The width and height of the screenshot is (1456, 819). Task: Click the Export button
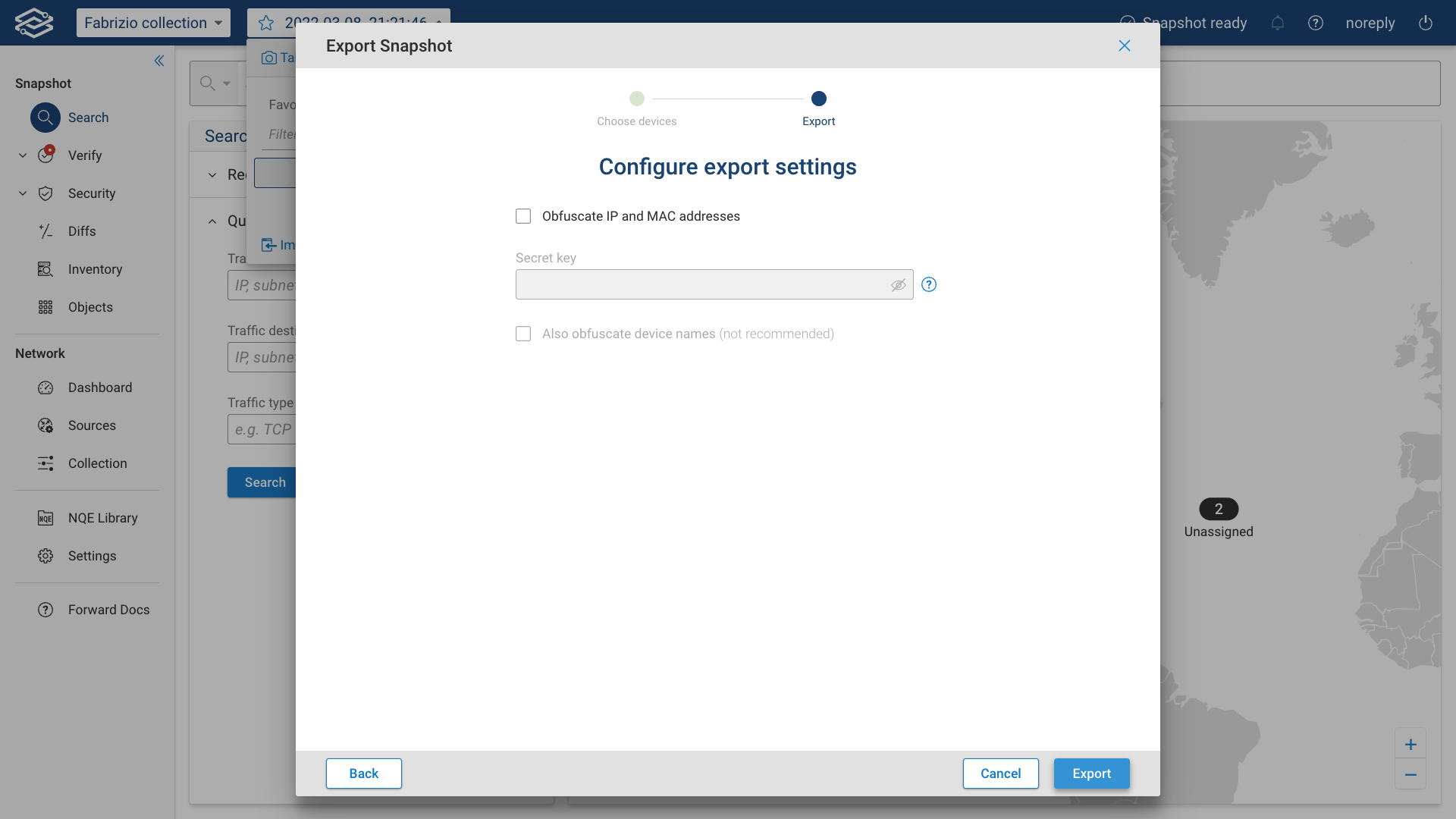(x=1091, y=773)
